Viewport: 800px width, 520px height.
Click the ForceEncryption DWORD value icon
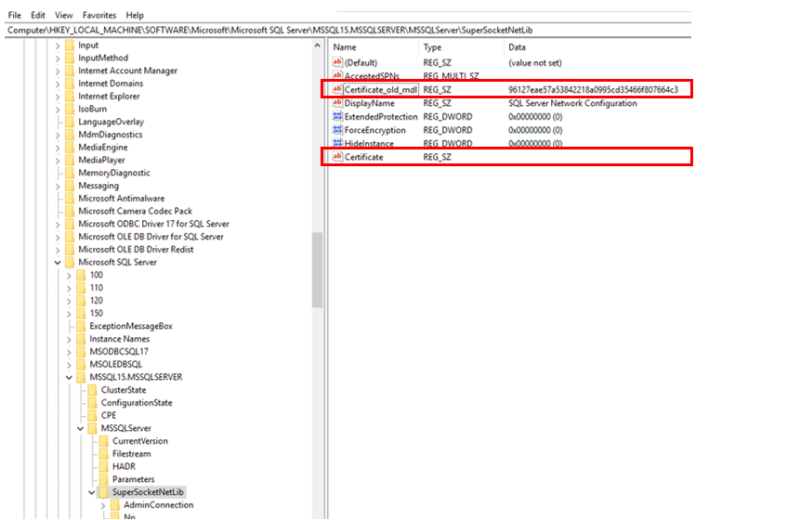click(337, 130)
